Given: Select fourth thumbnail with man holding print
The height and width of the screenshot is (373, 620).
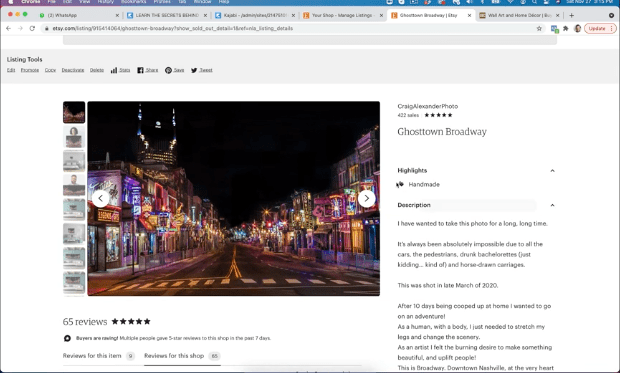Looking at the screenshot, I should 74,185.
